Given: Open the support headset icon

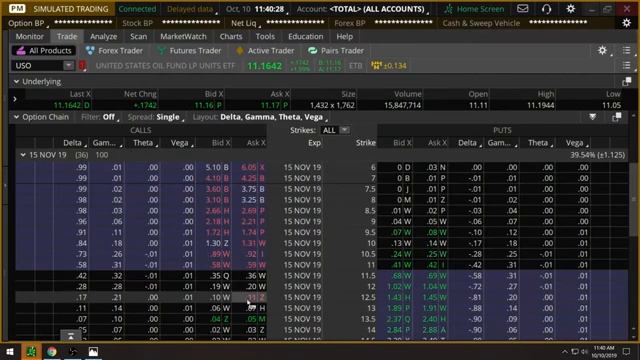Looking at the screenshot, I should [547, 9].
